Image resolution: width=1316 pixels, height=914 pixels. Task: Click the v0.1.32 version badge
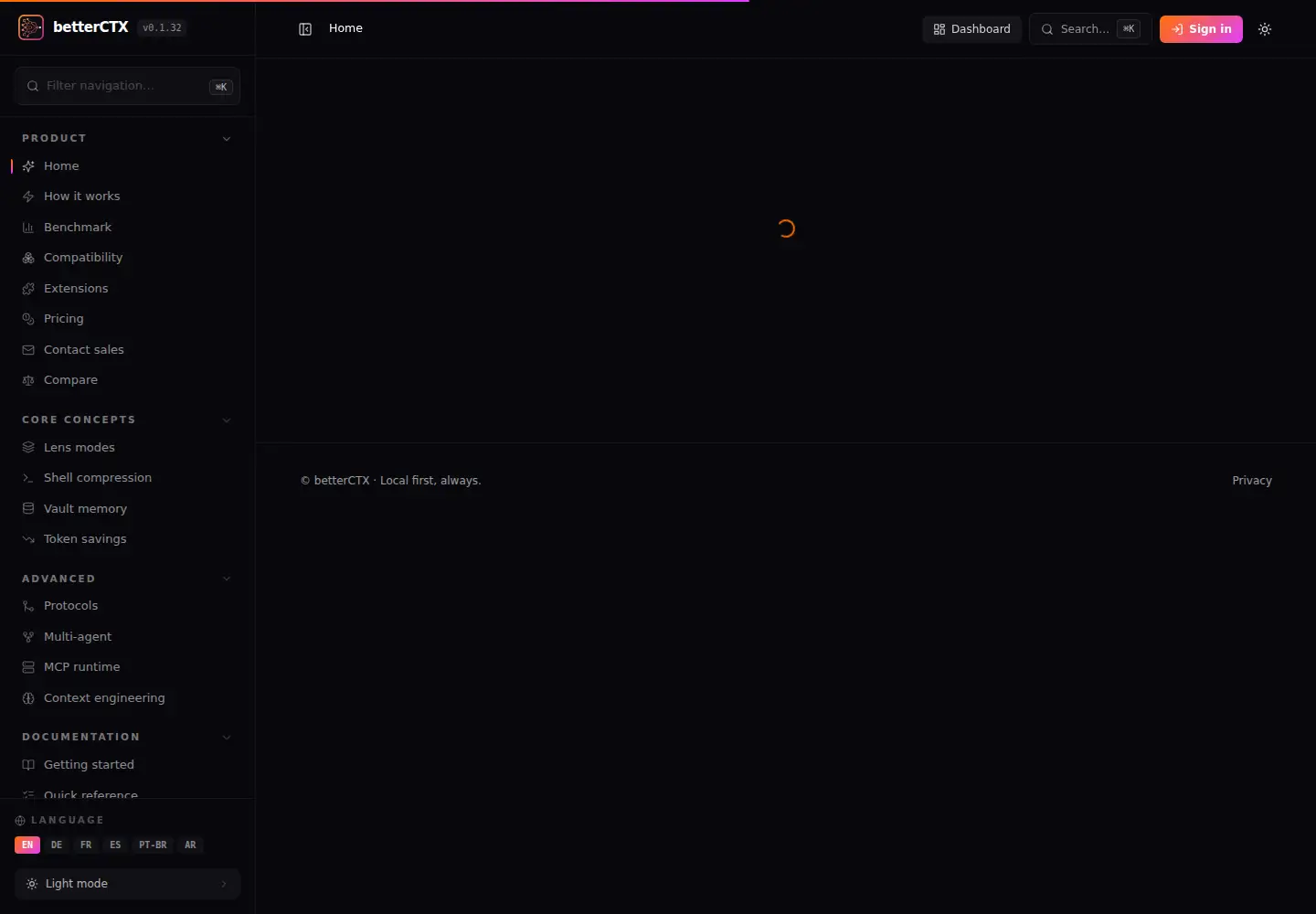[x=163, y=28]
